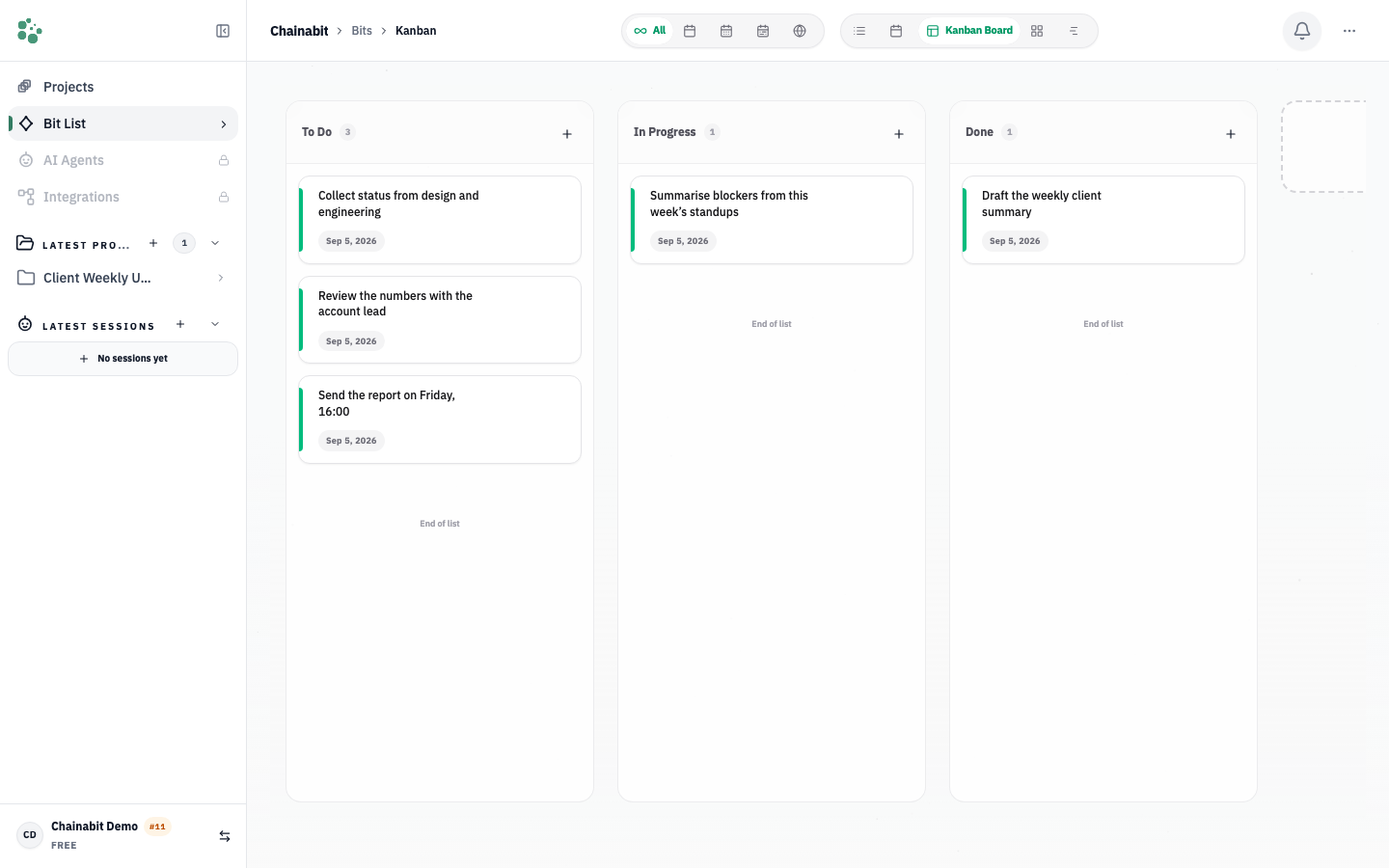The width and height of the screenshot is (1389, 868).
Task: Open the notifications bell
Action: [x=1302, y=31]
